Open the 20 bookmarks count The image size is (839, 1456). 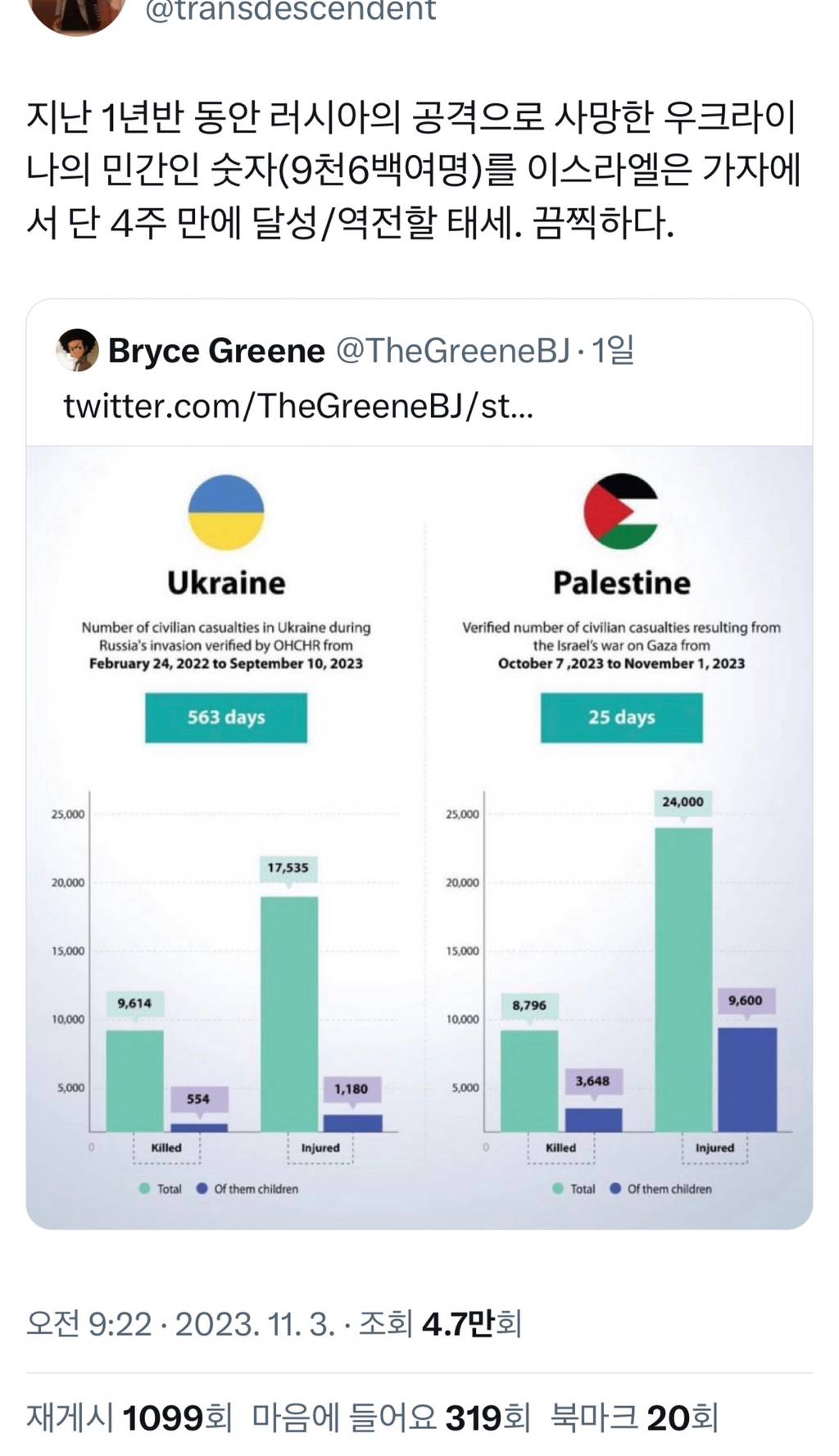634,1417
